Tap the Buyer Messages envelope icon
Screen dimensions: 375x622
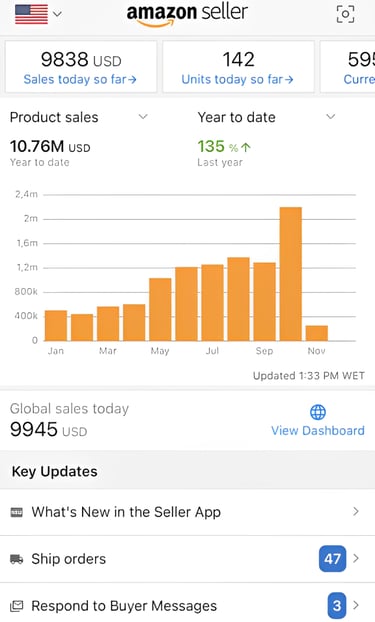click(16, 606)
